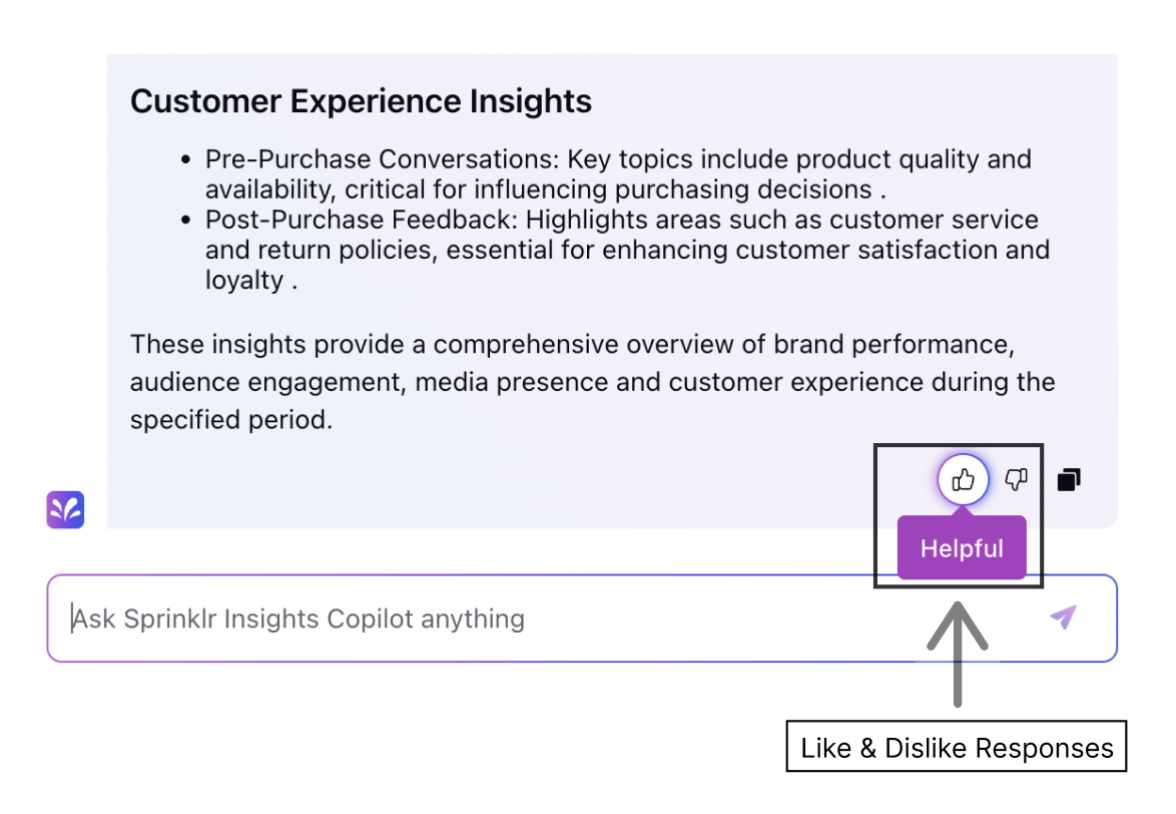
Task: Copy the response using the copy icon
Action: (x=1069, y=479)
